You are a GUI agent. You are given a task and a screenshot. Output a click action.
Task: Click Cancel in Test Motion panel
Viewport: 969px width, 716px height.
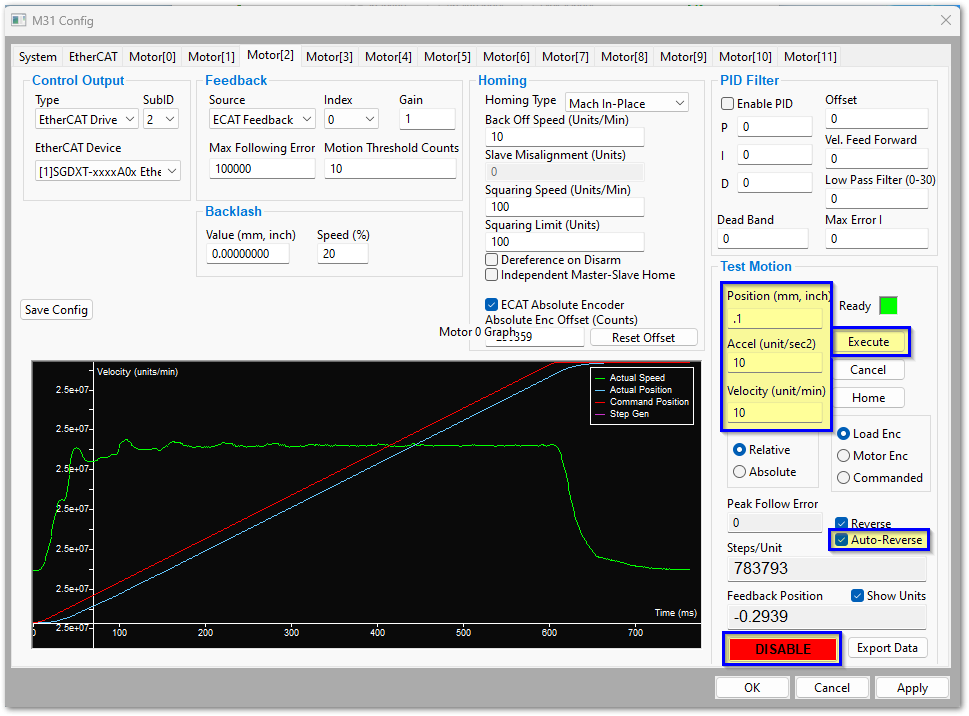[868, 370]
